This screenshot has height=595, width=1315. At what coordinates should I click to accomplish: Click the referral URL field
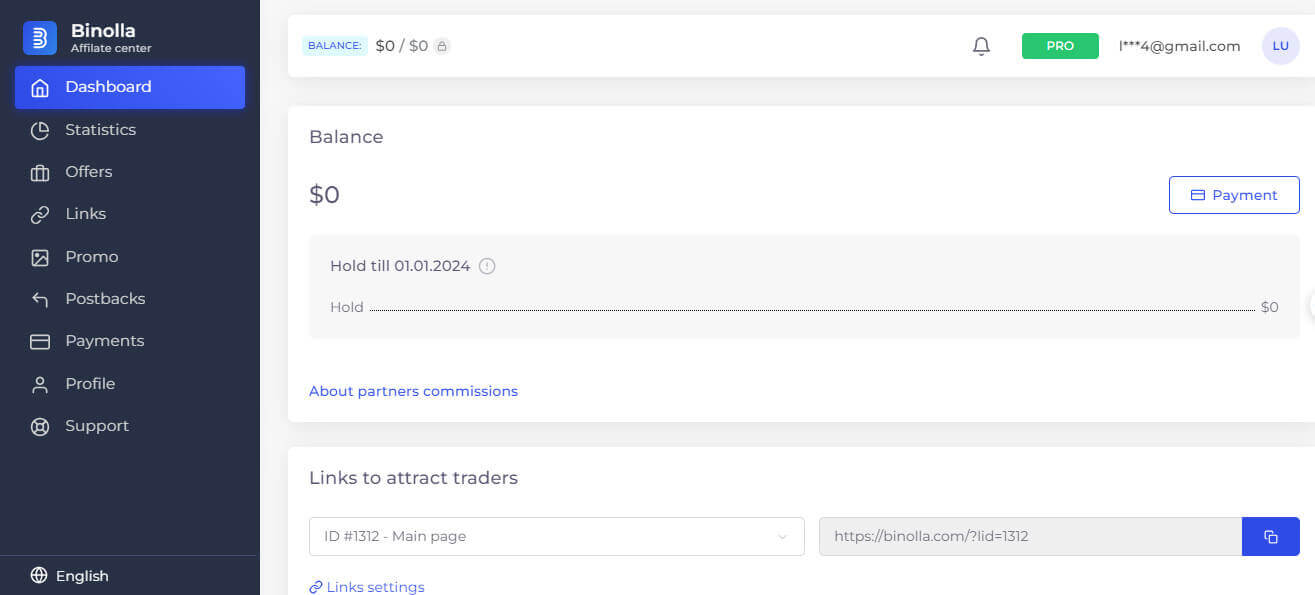tap(1030, 537)
